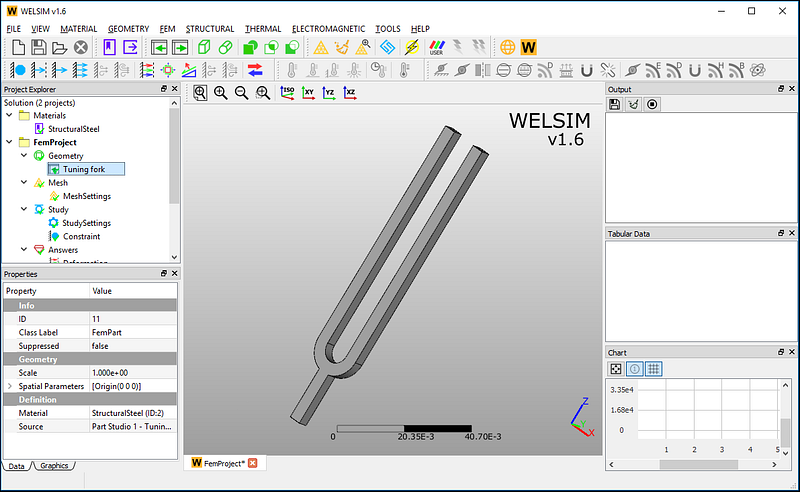Clear mesh with the broom icon

tap(342, 47)
